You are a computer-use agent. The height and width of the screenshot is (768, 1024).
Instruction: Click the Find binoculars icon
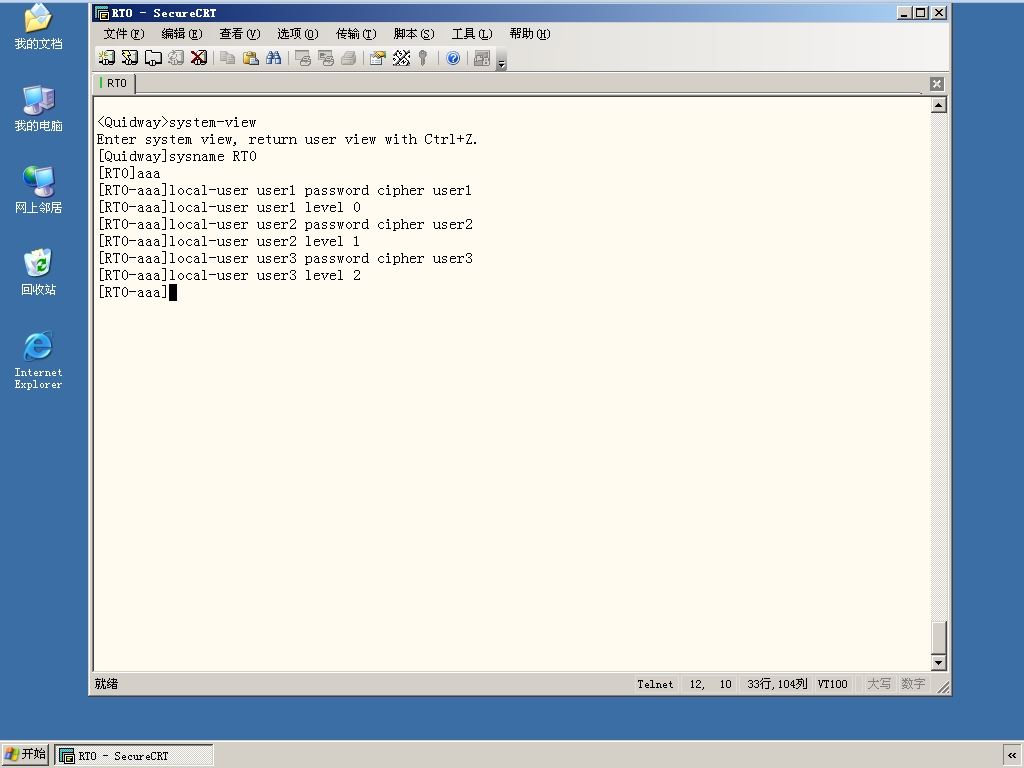point(274,58)
